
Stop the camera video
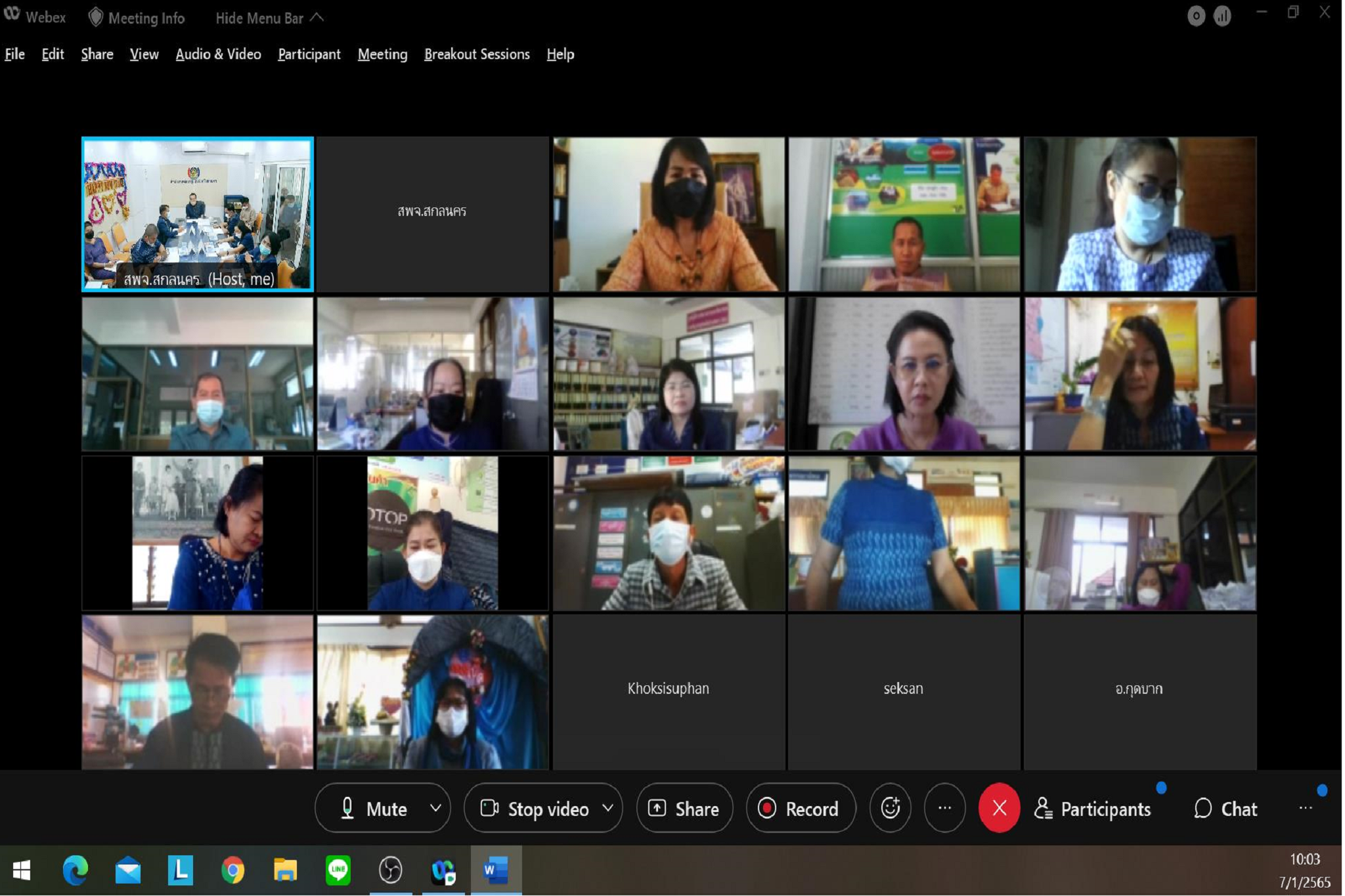535,808
